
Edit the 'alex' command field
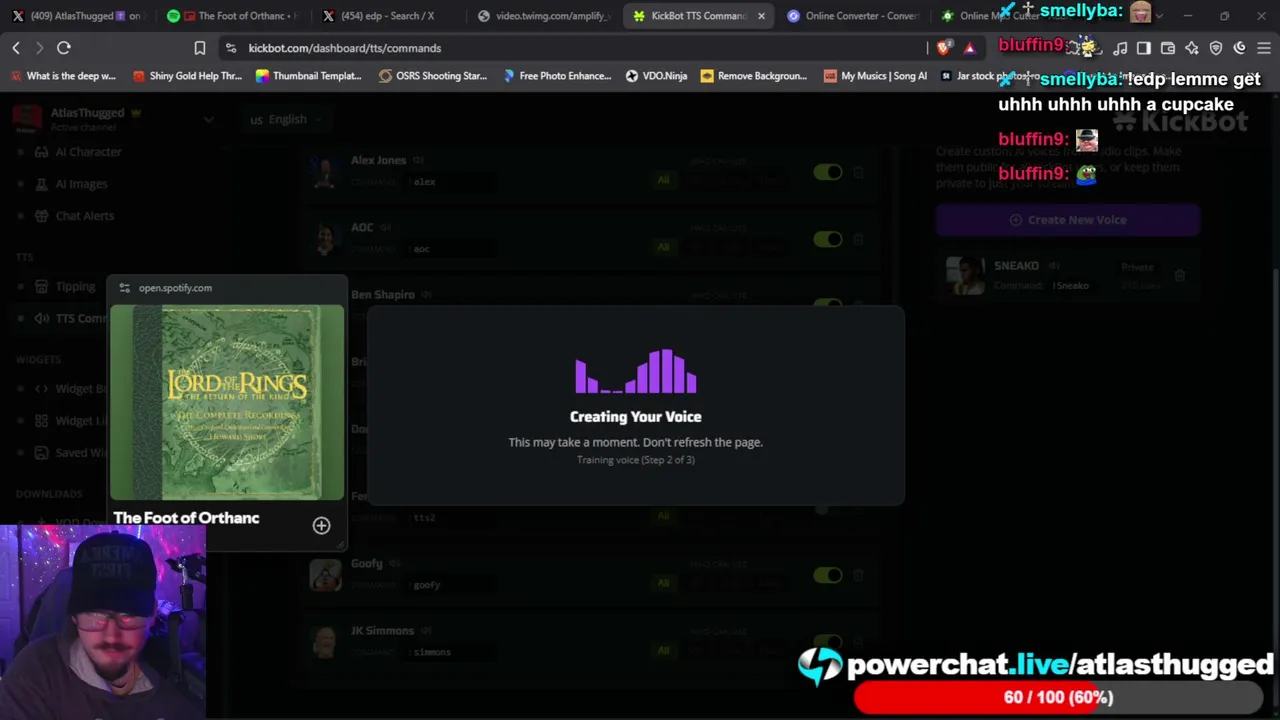450,182
